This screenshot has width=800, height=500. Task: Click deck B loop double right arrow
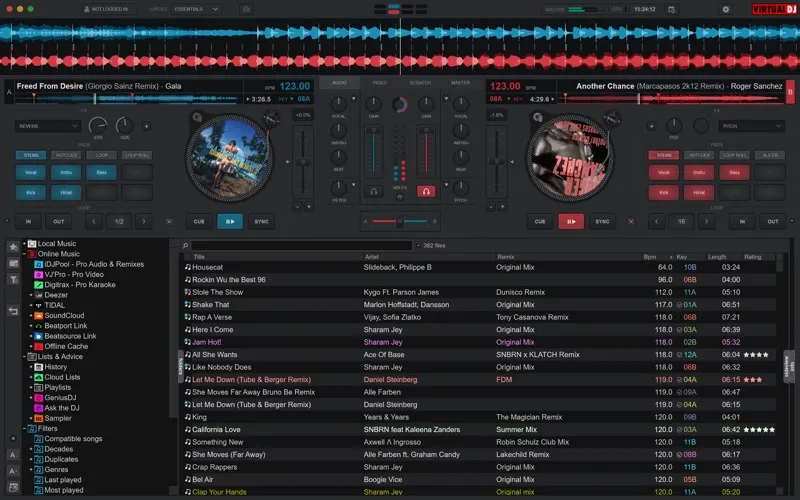pyautogui.click(x=707, y=221)
